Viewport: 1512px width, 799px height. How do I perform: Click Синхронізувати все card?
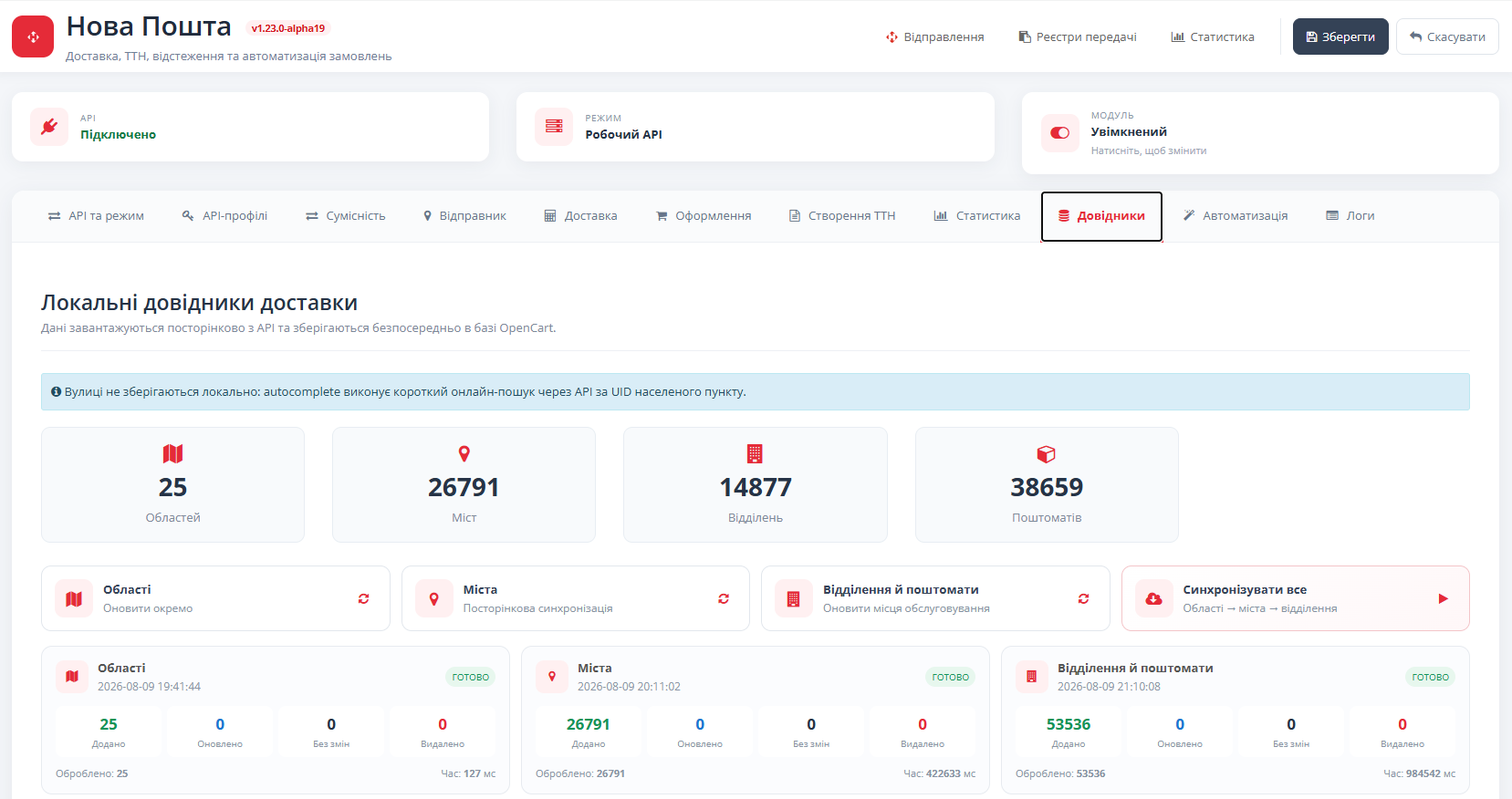pyautogui.click(x=1296, y=598)
